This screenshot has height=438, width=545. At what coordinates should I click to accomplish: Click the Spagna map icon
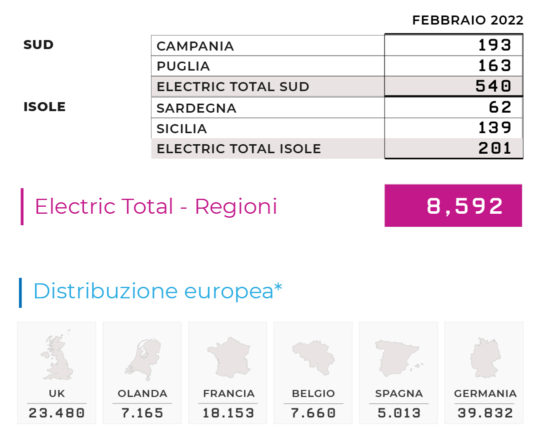399,358
